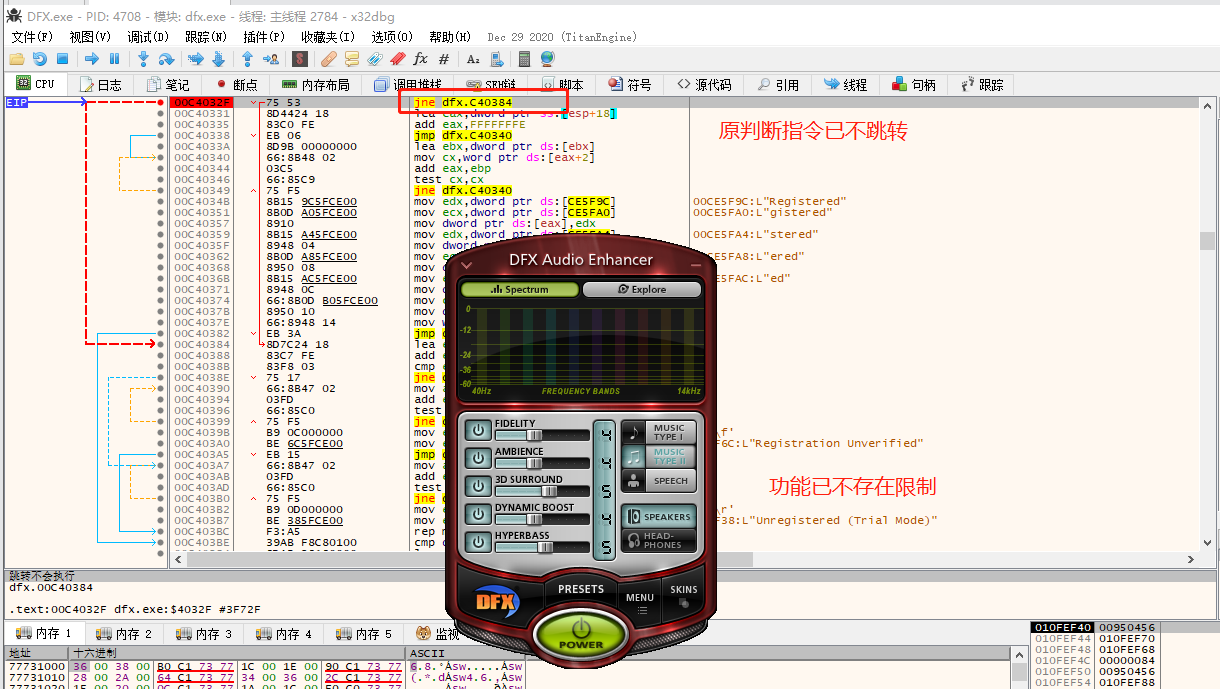1220x689 pixels.
Task: Open the comments toolbar icon
Action: 352,59
